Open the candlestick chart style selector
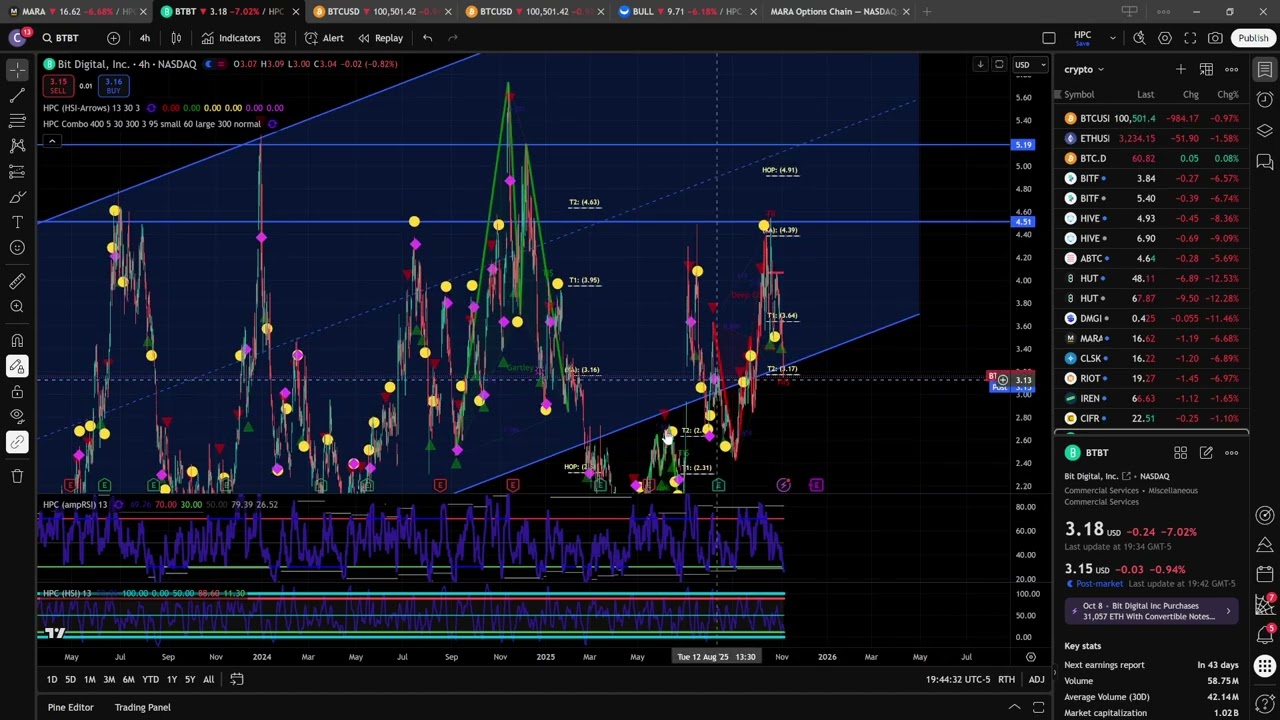Image resolution: width=1280 pixels, height=720 pixels. tap(176, 38)
